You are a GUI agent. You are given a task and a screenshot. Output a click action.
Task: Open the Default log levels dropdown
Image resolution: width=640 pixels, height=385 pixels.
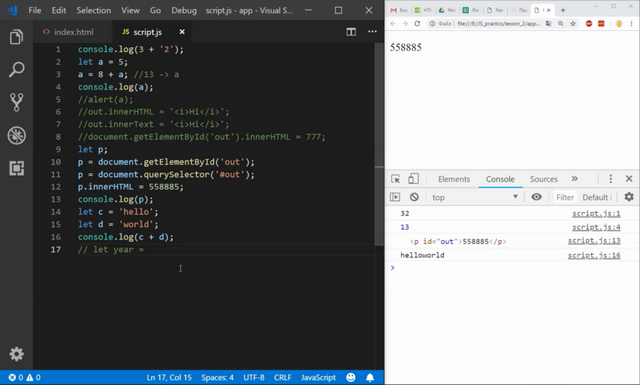tap(596, 197)
